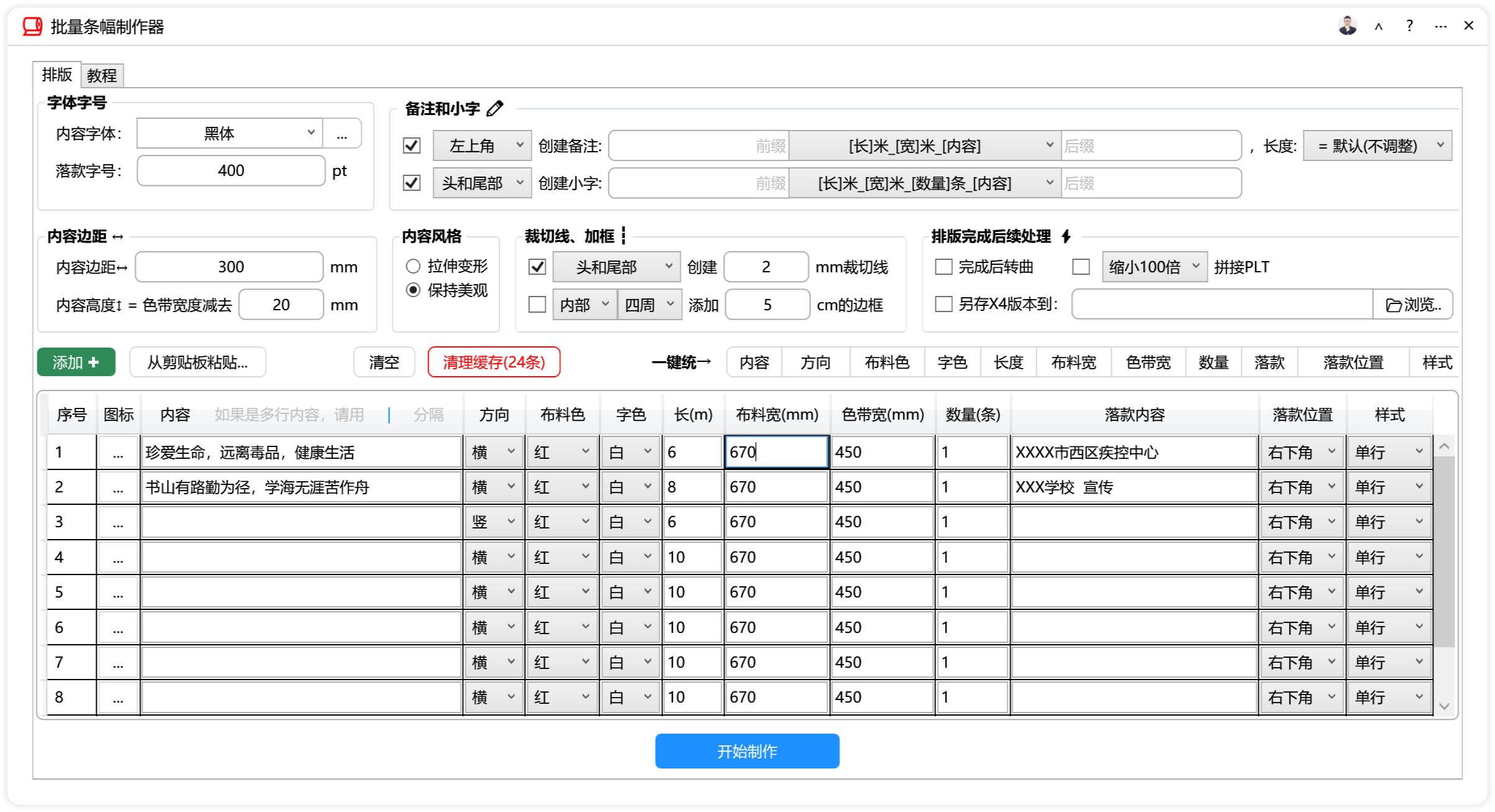Click the lightning icon beside 排版完成后续处理
The height and width of the screenshot is (812, 1495).
(1067, 236)
